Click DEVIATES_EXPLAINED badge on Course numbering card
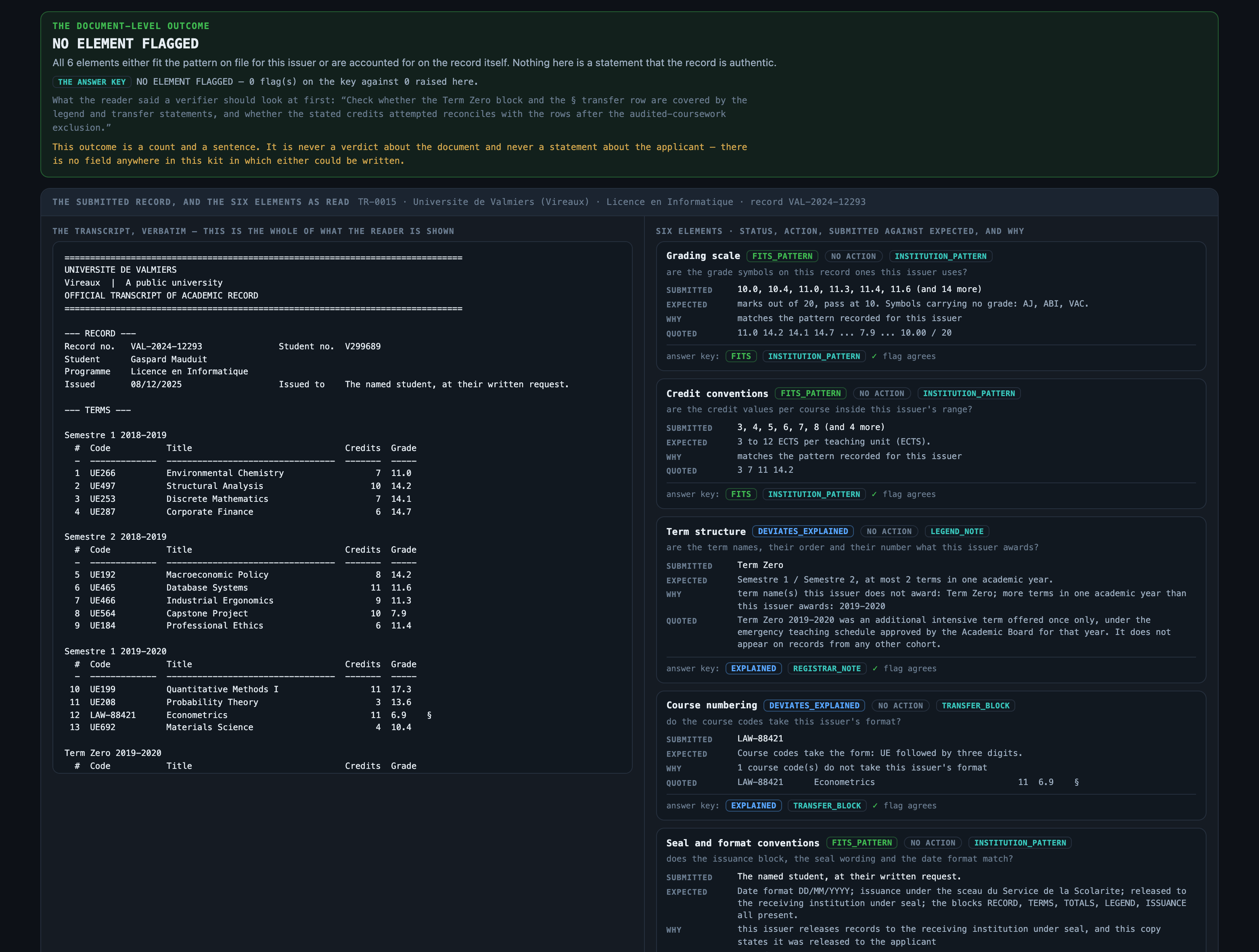The width and height of the screenshot is (1259, 952). pyautogui.click(x=814, y=706)
